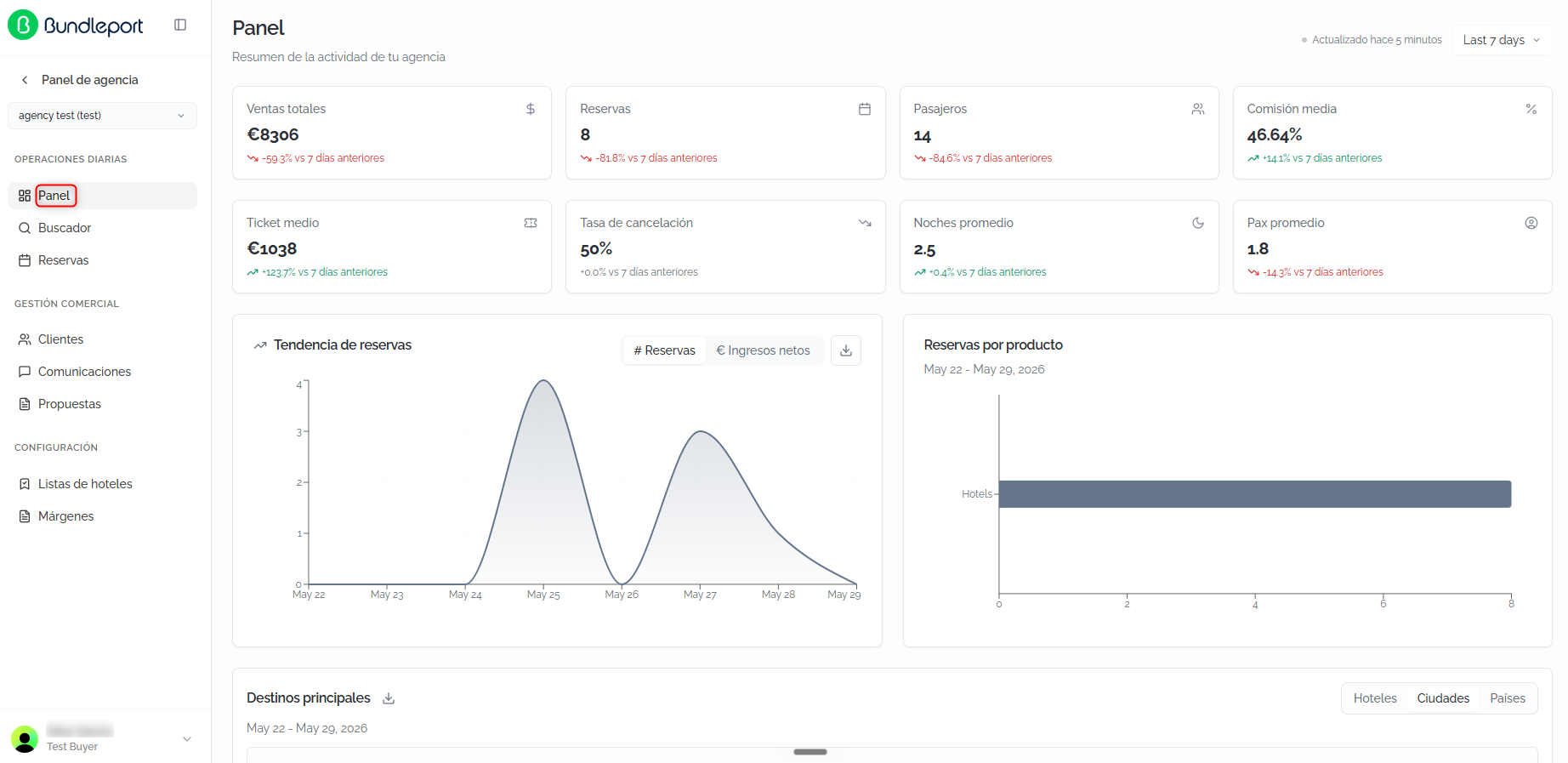Click the user icon on Pax promedio card
Viewport: 1568px width, 763px height.
tap(1531, 223)
